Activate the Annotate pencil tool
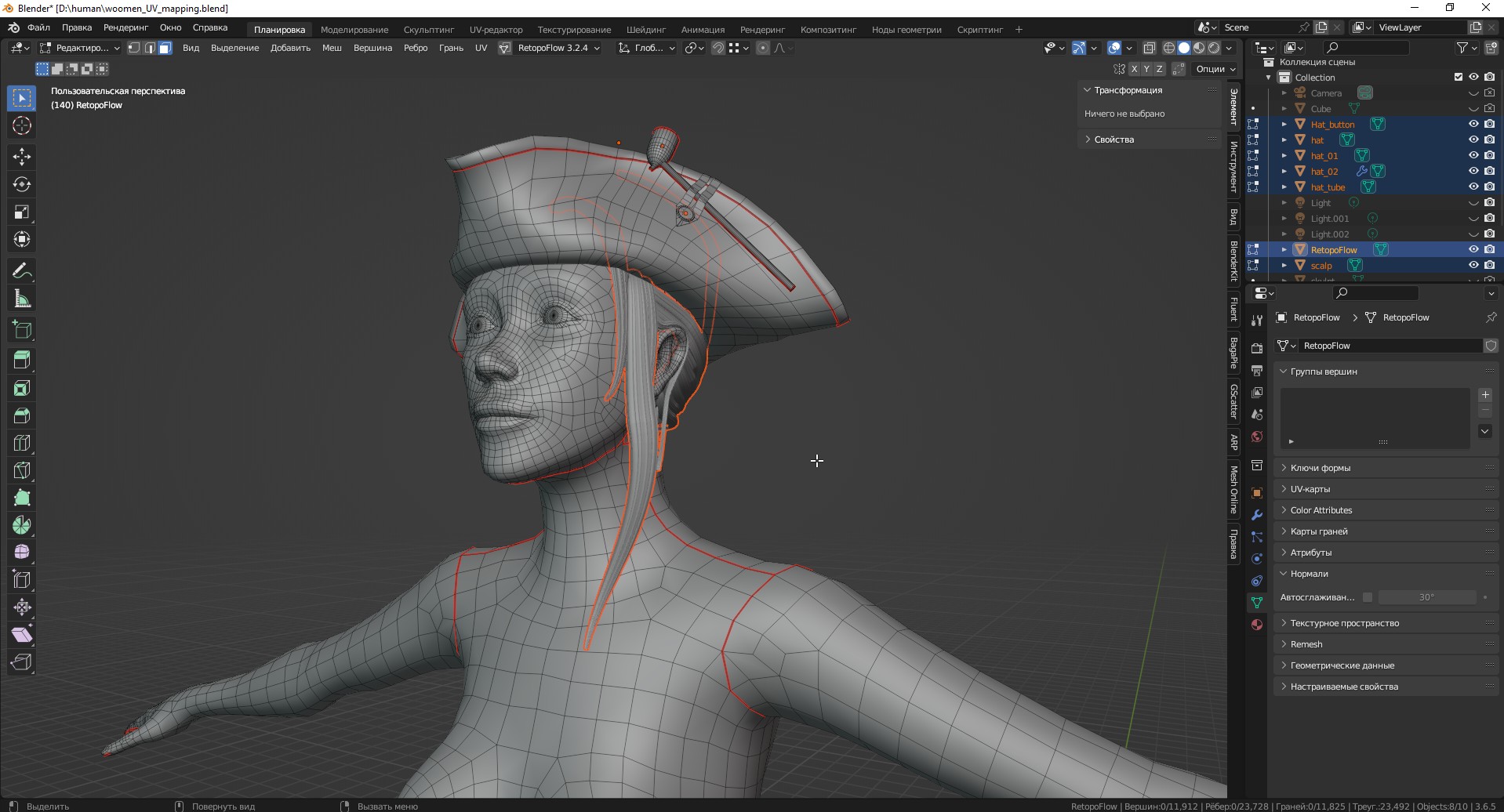The height and width of the screenshot is (812, 1504). click(22, 272)
